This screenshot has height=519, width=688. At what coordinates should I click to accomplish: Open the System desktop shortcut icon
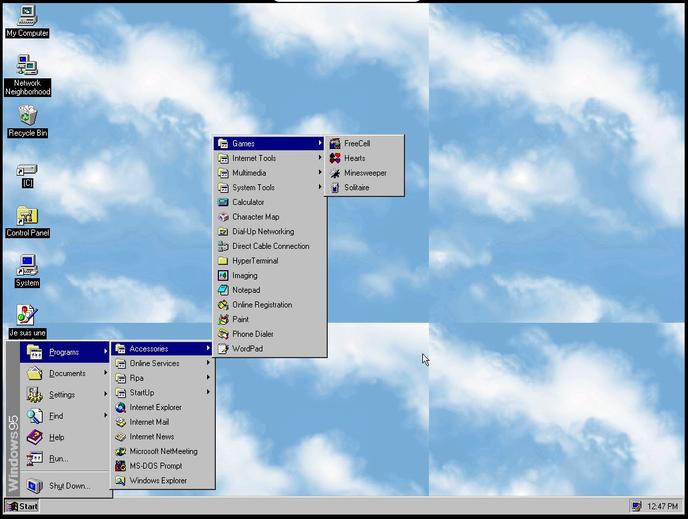27,271
